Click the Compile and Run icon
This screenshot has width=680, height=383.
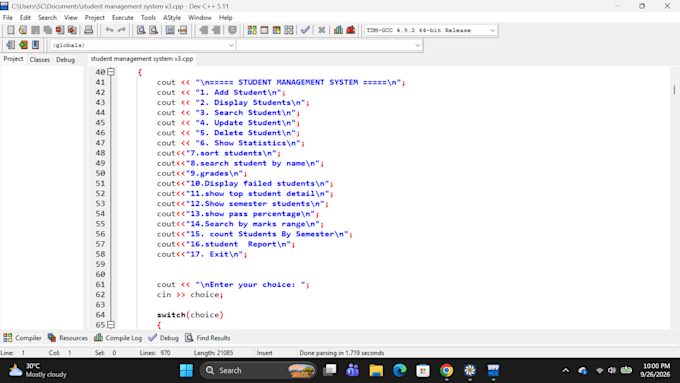pyautogui.click(x=276, y=30)
